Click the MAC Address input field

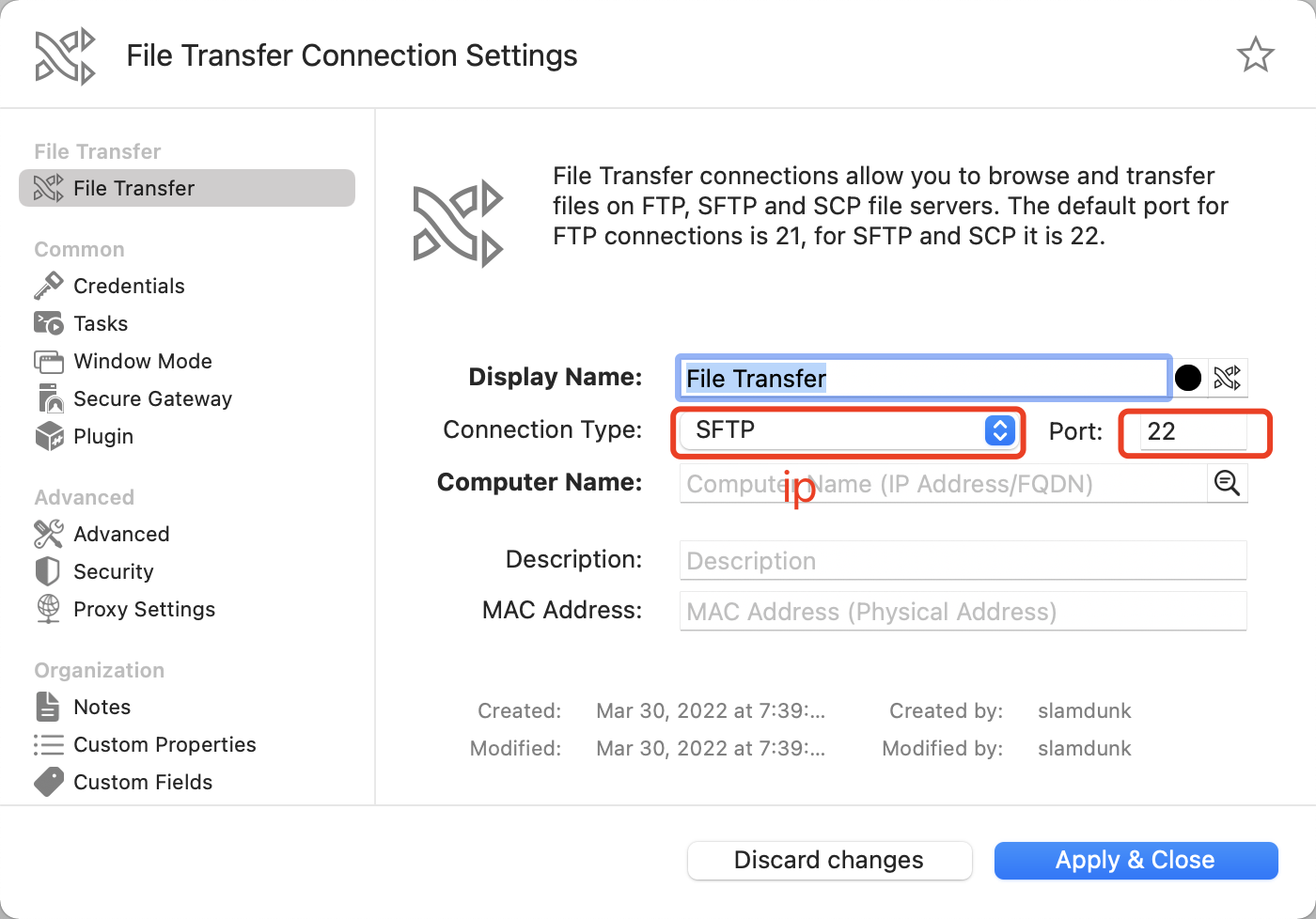pos(963,611)
